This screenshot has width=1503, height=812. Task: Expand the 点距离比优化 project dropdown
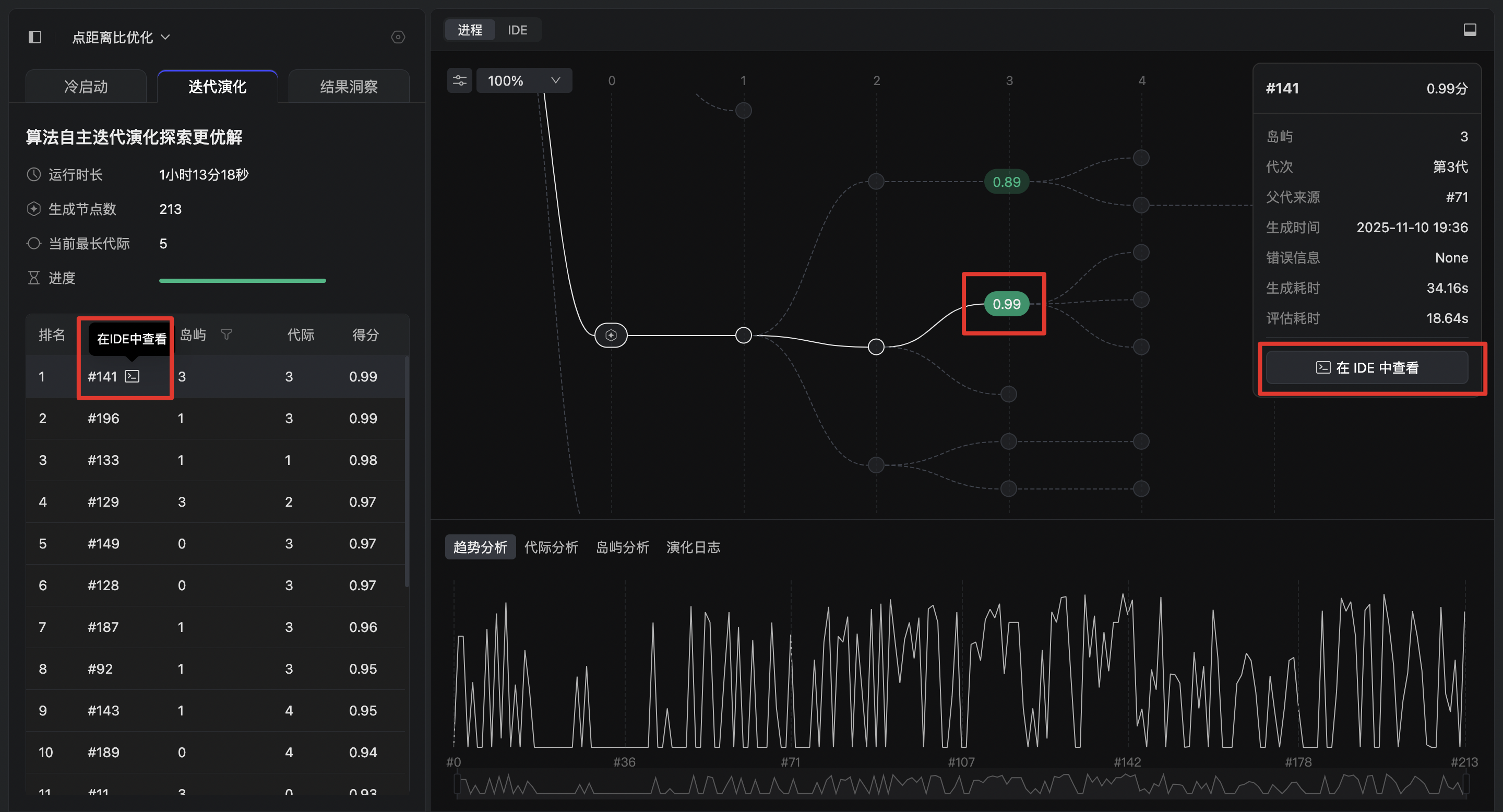(x=121, y=38)
